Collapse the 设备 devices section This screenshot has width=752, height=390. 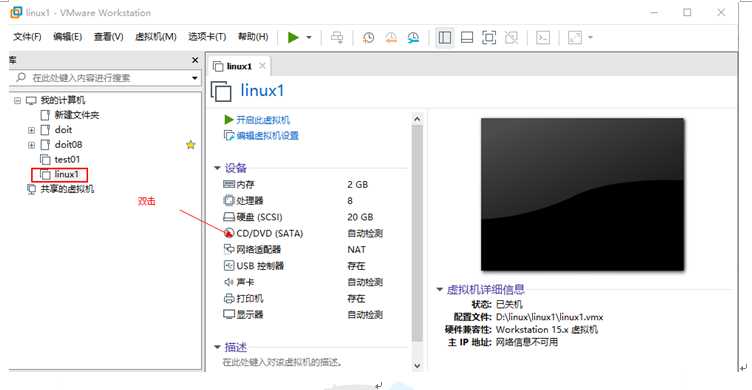217,168
